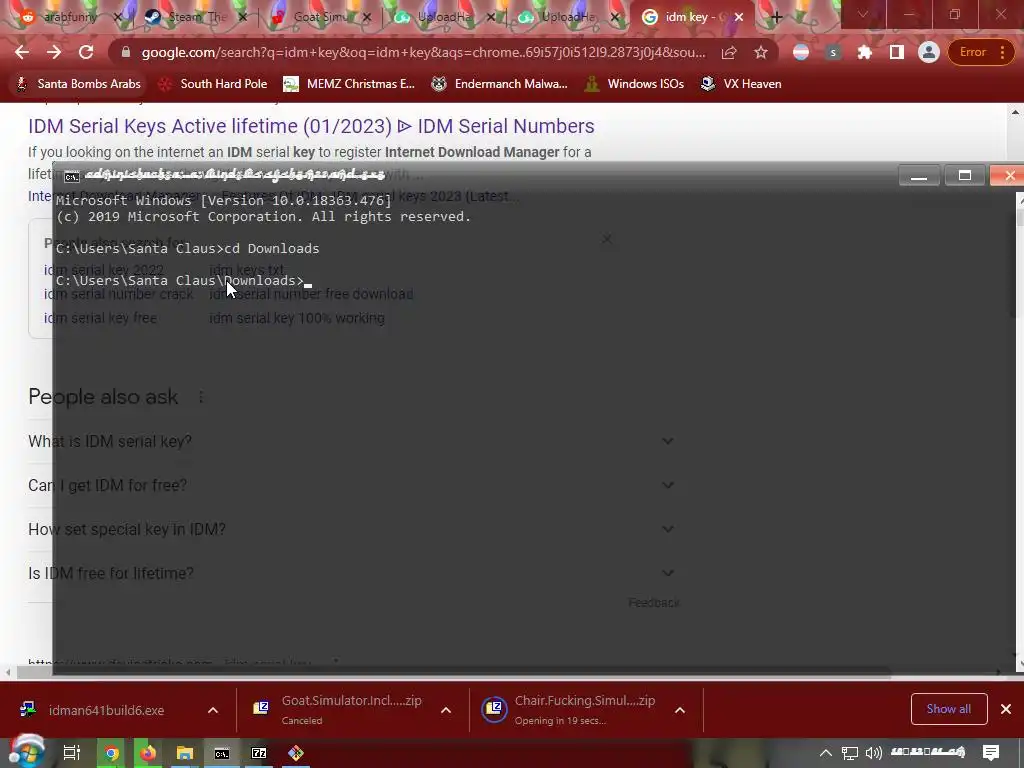Click the share page icon in address bar
The height and width of the screenshot is (768, 1024).
[729, 52]
